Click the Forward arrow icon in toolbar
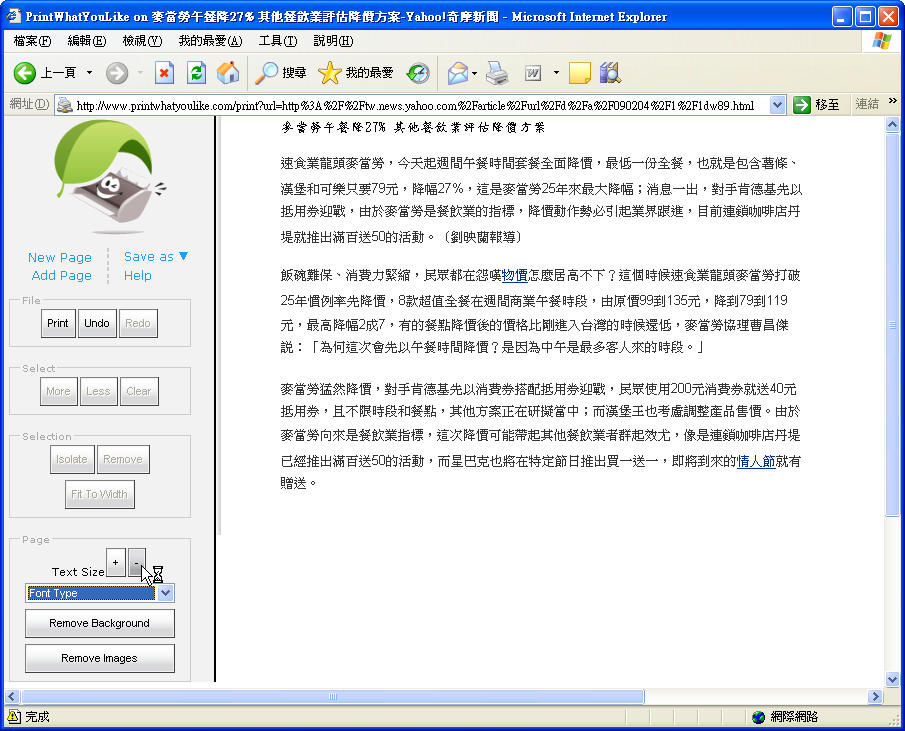 [117, 73]
